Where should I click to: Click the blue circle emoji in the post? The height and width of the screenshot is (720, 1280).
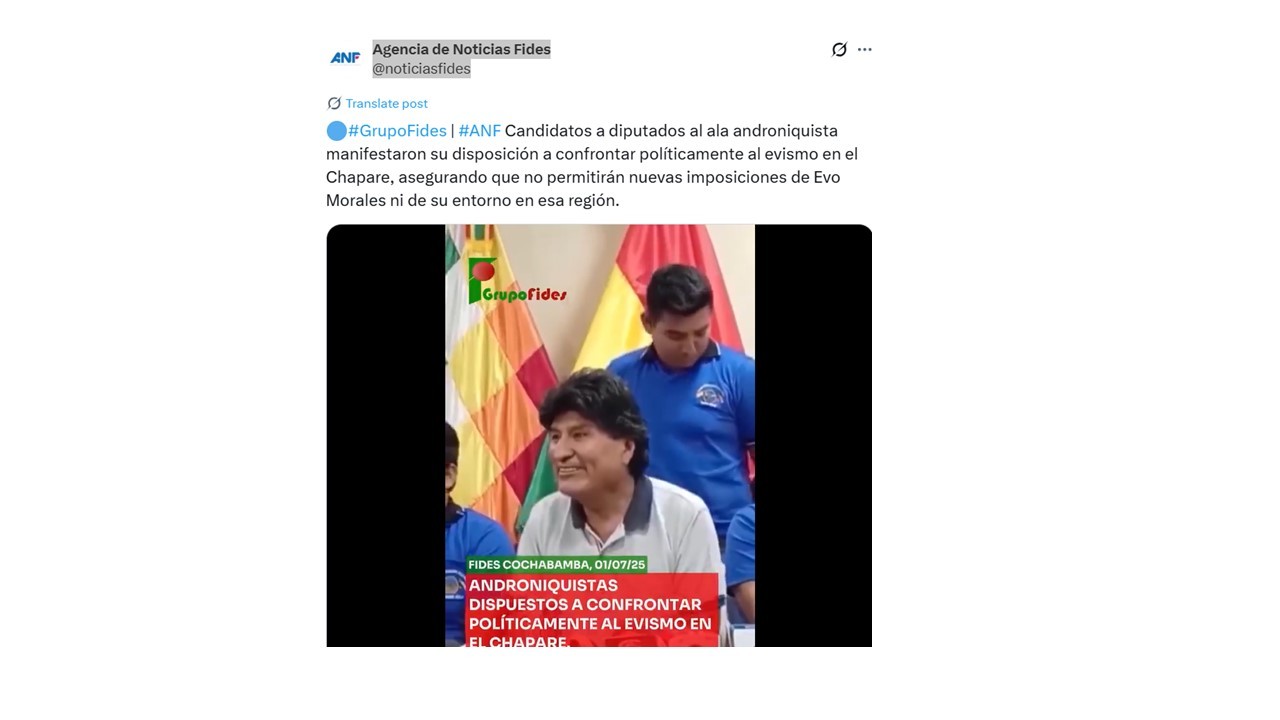point(336,130)
